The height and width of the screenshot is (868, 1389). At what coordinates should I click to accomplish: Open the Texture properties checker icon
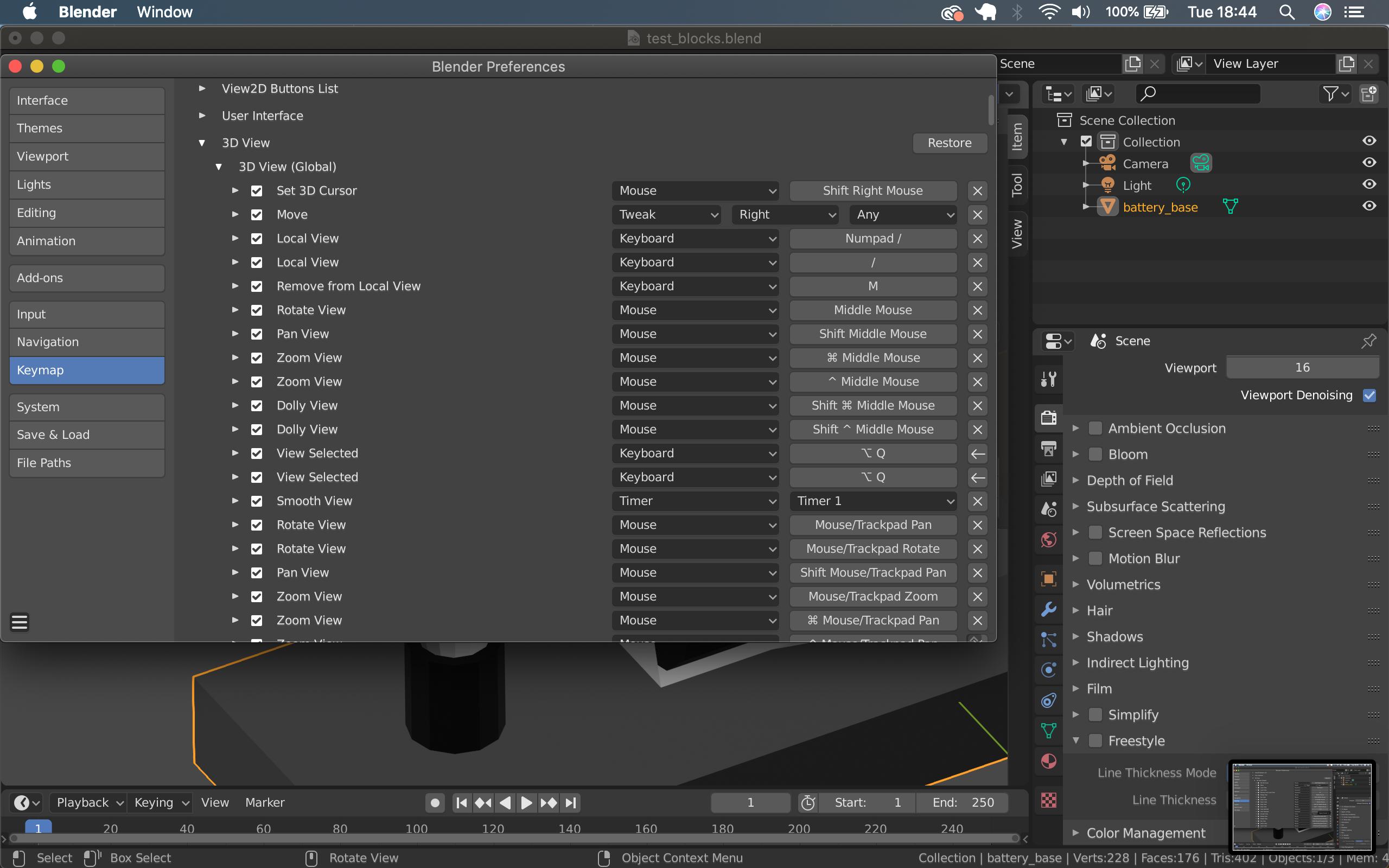pyautogui.click(x=1049, y=800)
